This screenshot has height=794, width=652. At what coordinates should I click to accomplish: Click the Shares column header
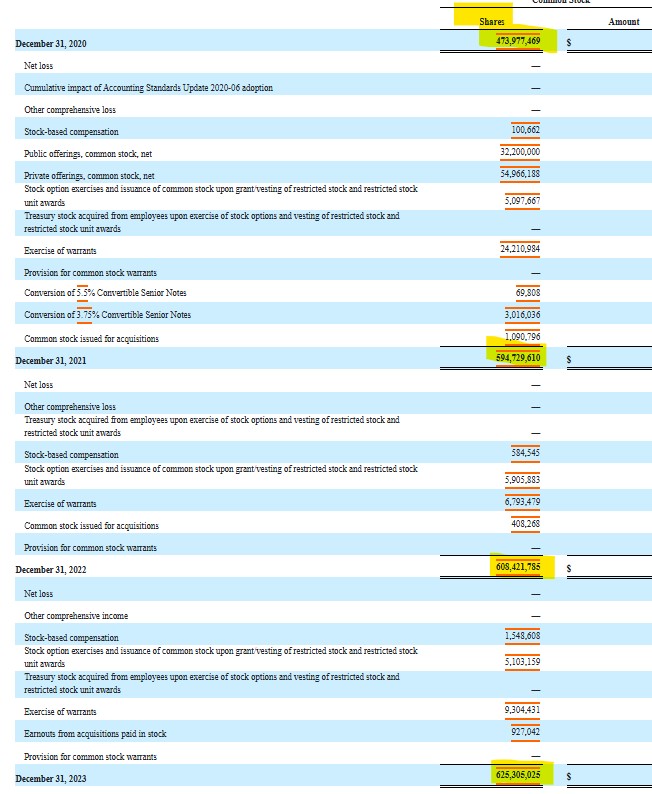[x=492, y=22]
